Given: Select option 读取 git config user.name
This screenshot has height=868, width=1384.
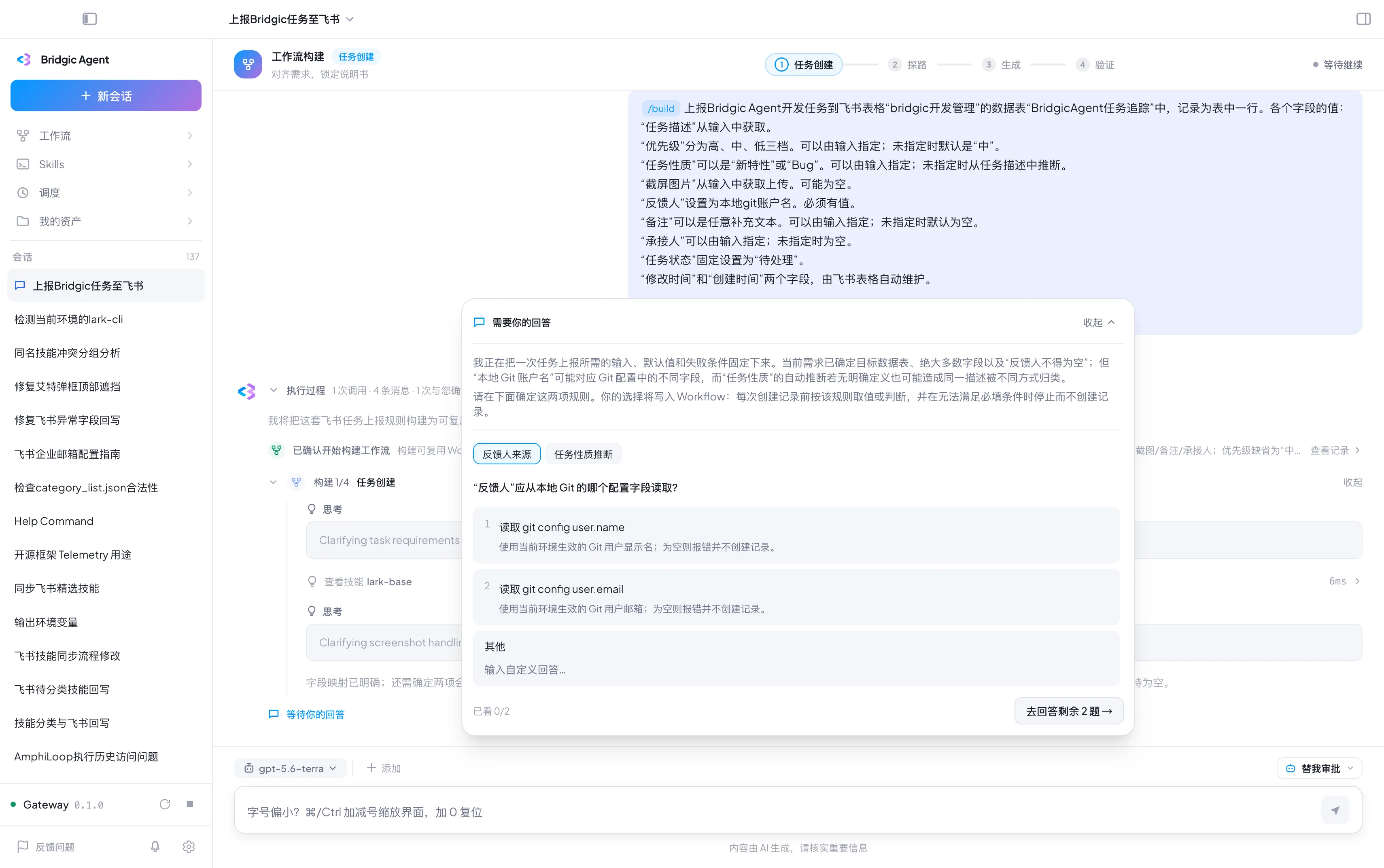Looking at the screenshot, I should [796, 535].
